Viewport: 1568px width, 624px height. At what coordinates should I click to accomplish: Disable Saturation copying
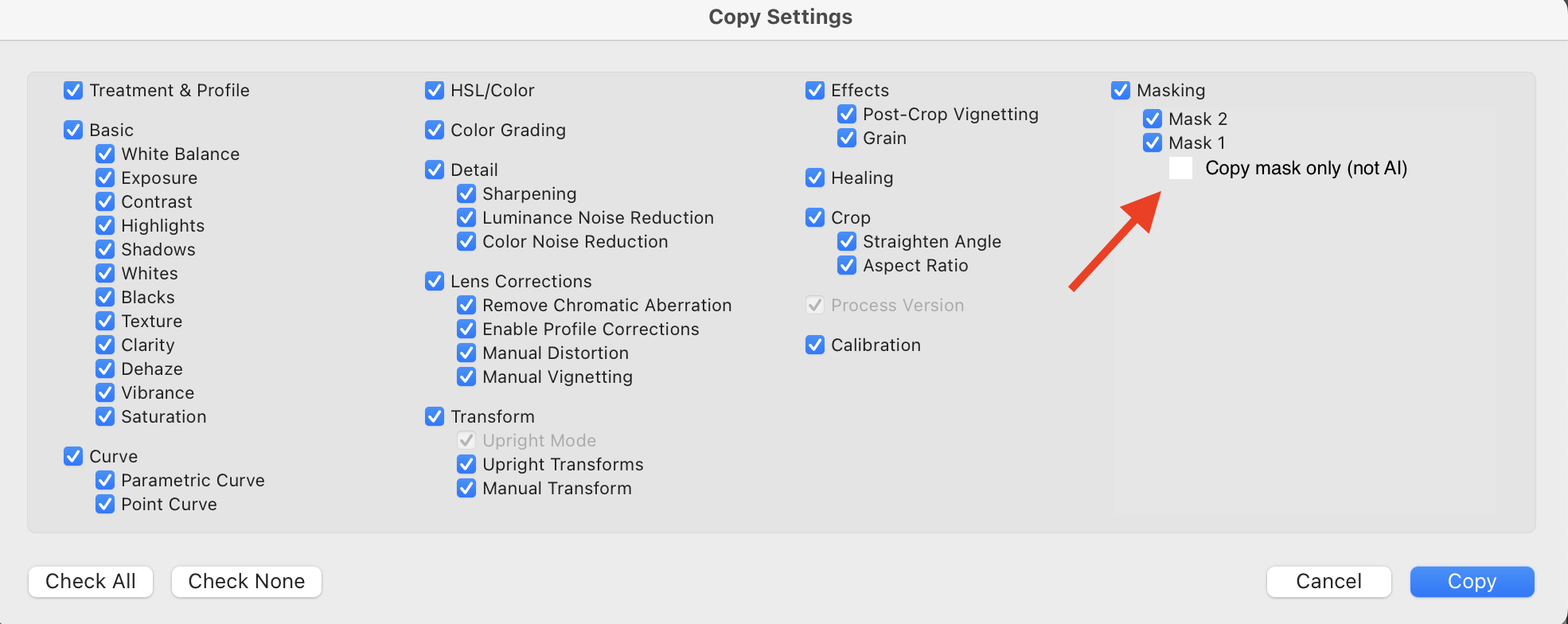105,416
